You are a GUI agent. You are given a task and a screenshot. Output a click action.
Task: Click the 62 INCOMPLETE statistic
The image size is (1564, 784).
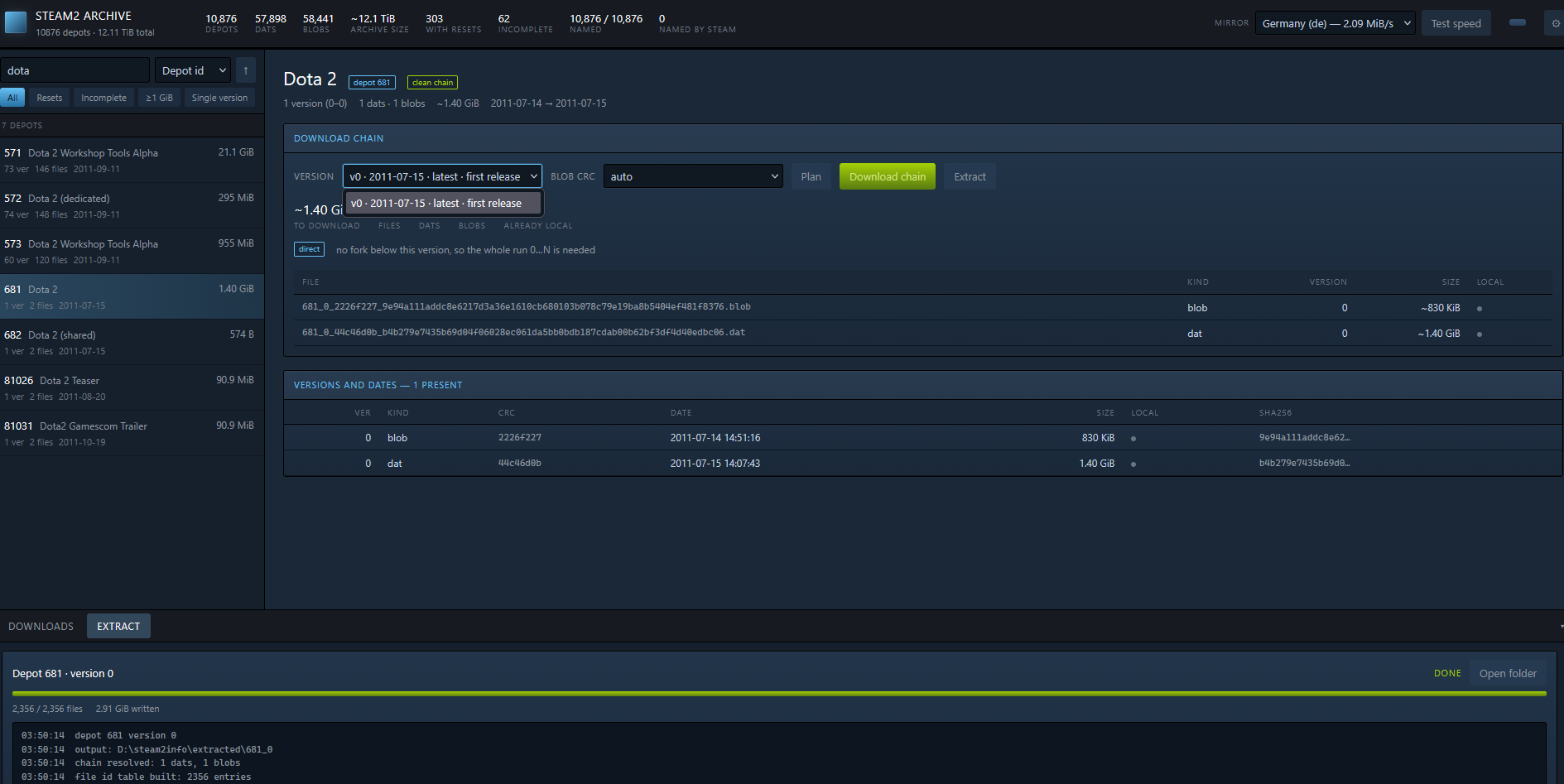[525, 23]
